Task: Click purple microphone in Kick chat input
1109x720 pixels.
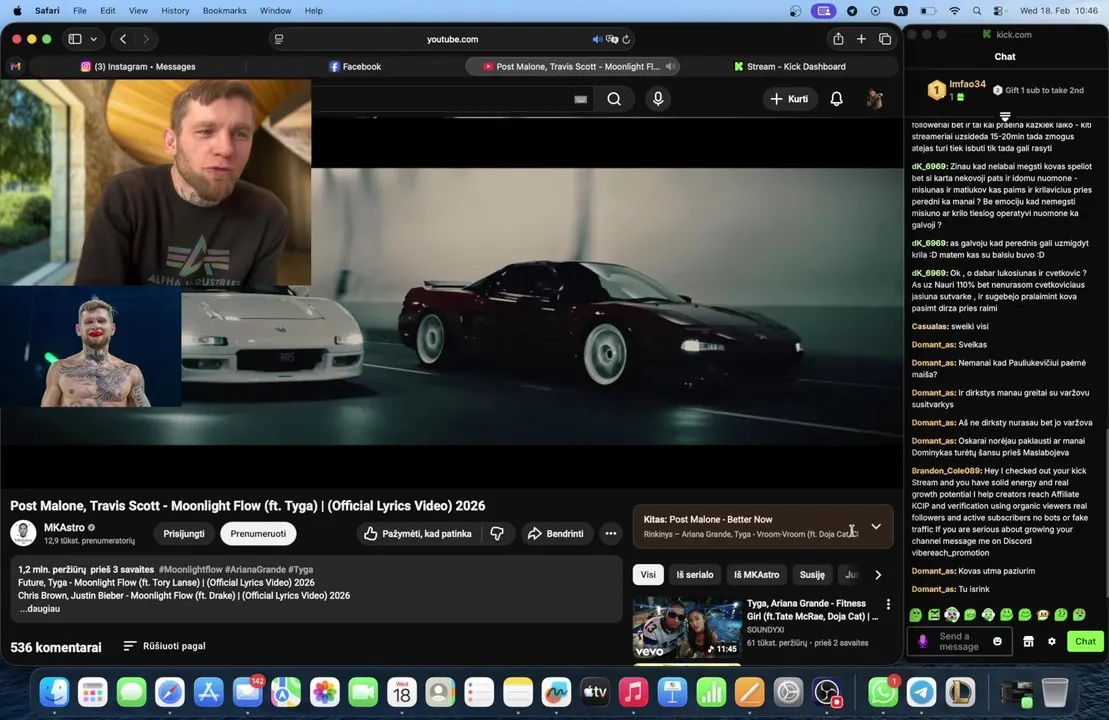Action: click(x=922, y=641)
